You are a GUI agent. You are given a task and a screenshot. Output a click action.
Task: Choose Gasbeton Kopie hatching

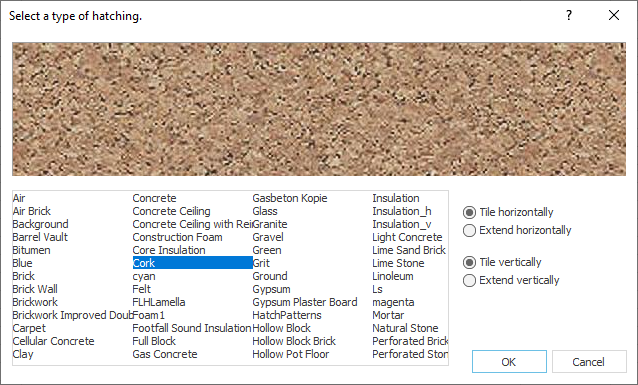[290, 198]
